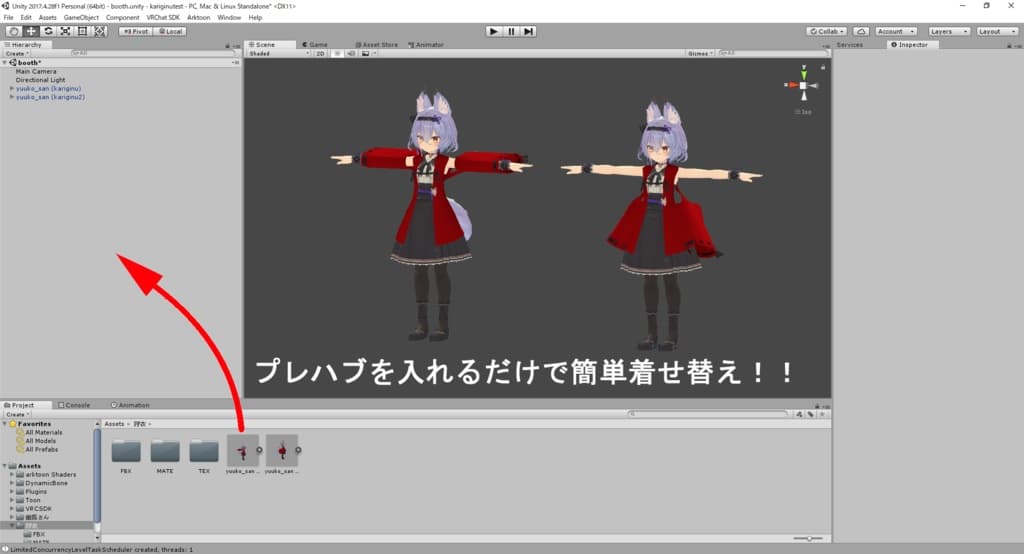1024x554 pixels.
Task: Select the Rotate tool
Action: [x=48, y=31]
